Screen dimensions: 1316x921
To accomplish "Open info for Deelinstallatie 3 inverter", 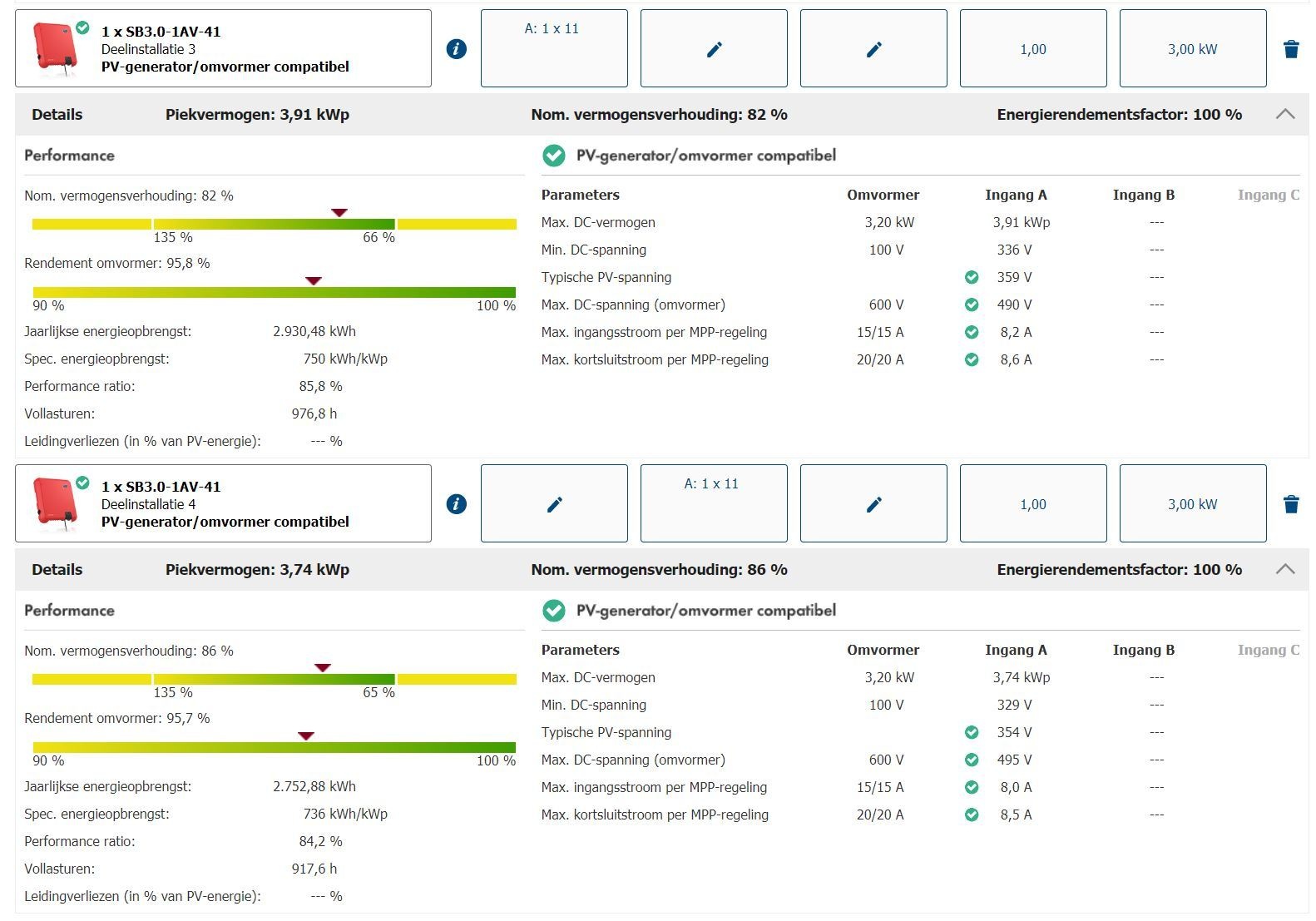I will point(456,49).
